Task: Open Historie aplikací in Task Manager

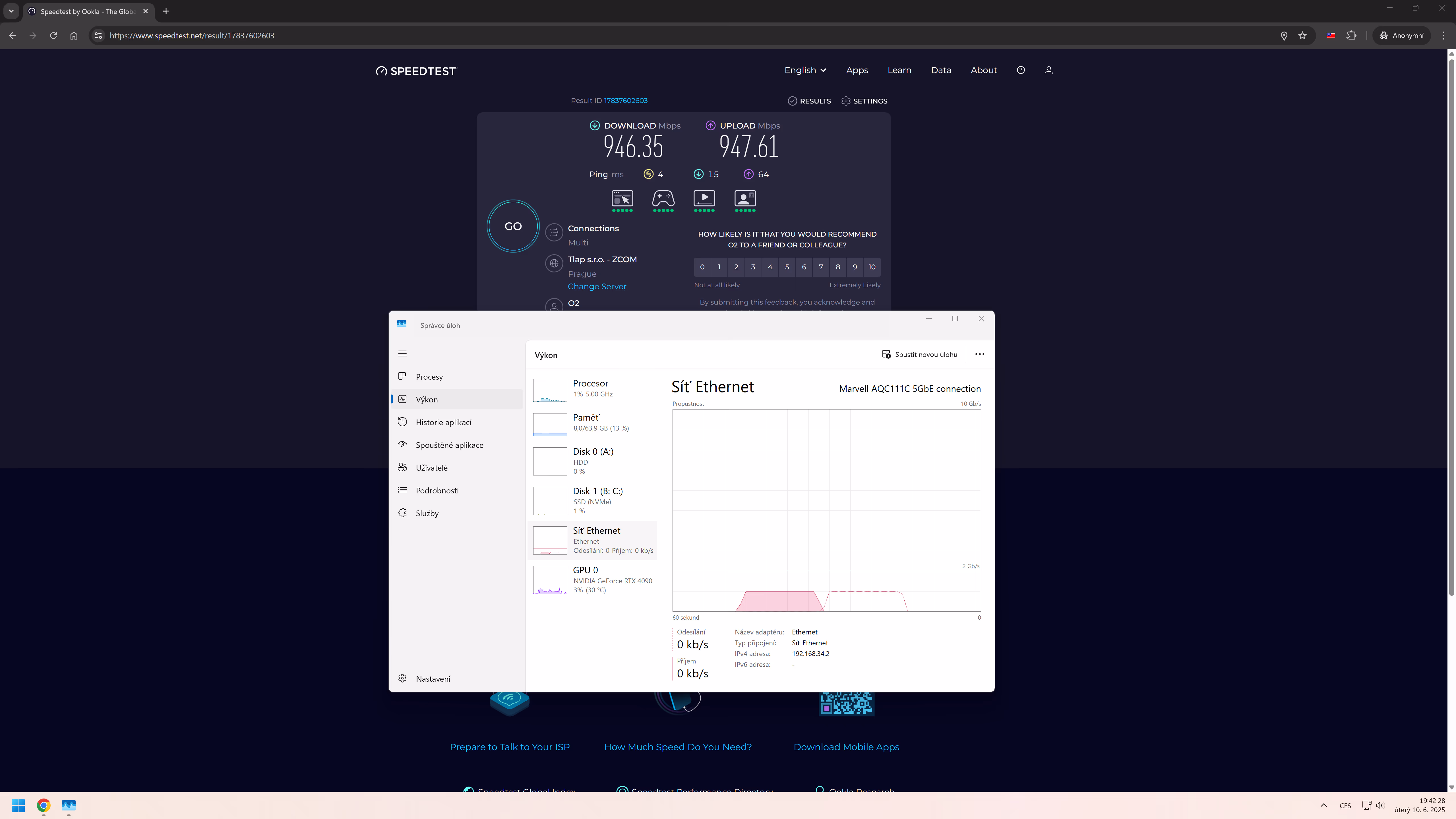Action: pos(457,422)
